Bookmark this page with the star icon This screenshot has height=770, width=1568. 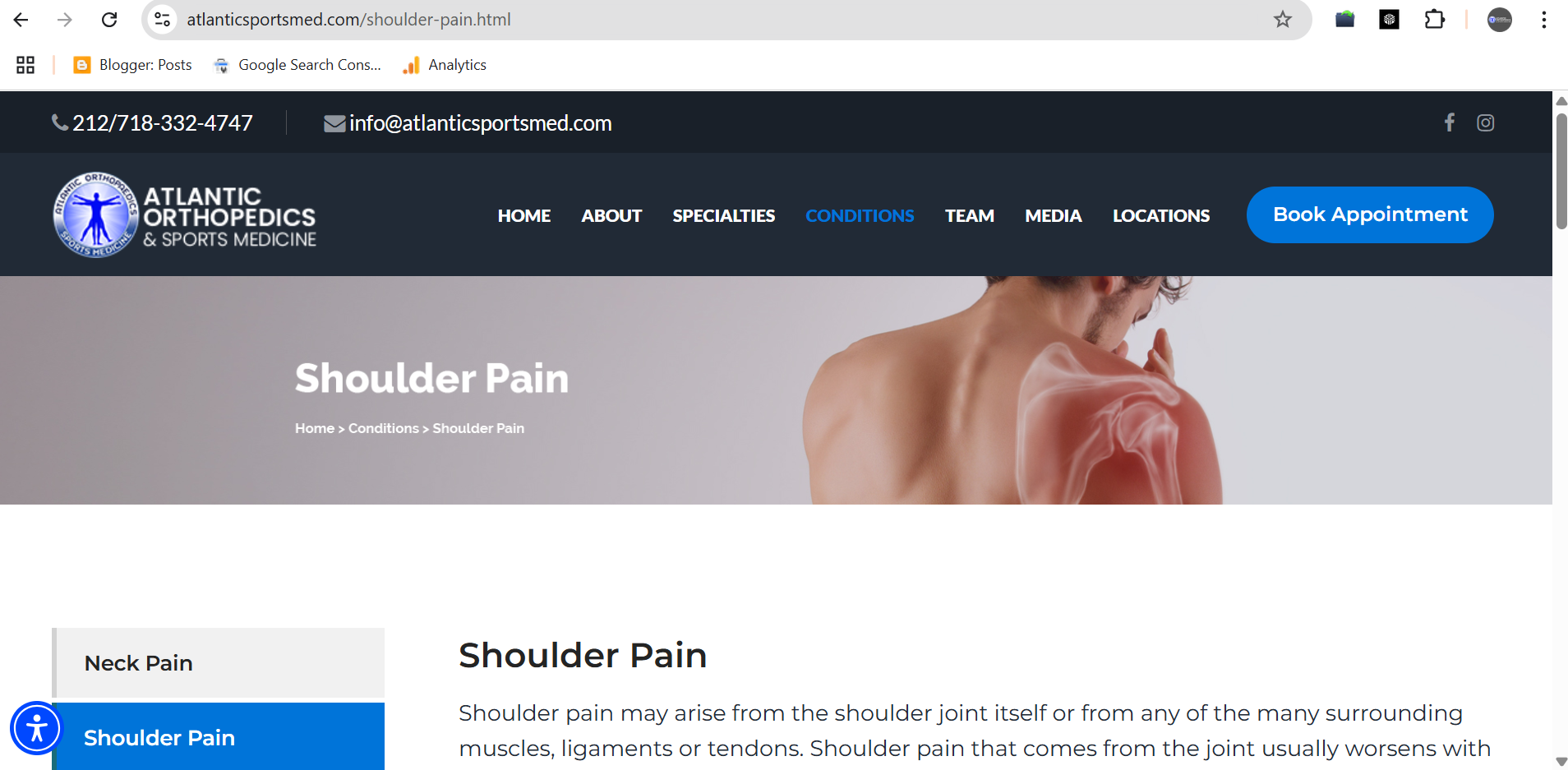[1283, 20]
